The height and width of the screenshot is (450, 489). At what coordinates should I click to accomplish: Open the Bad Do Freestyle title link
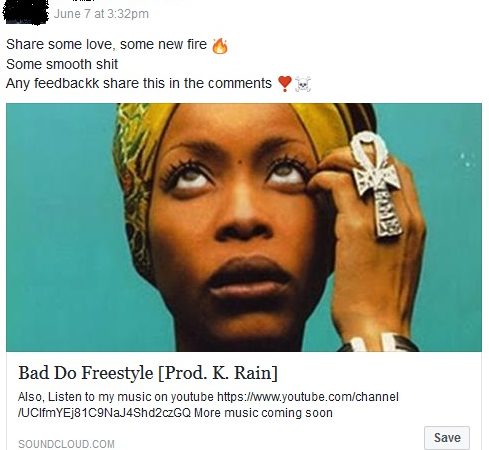click(148, 373)
